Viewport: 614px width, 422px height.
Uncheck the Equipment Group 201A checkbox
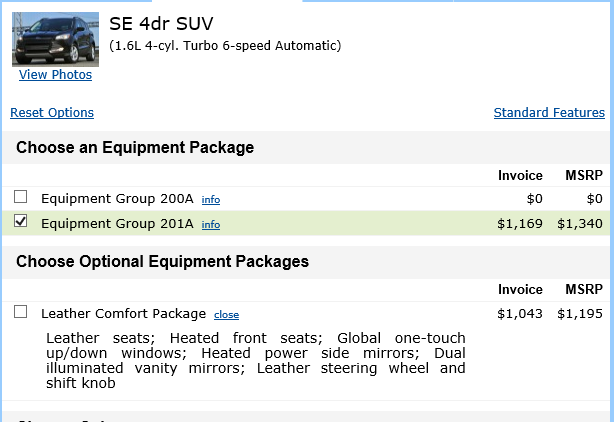(x=21, y=222)
